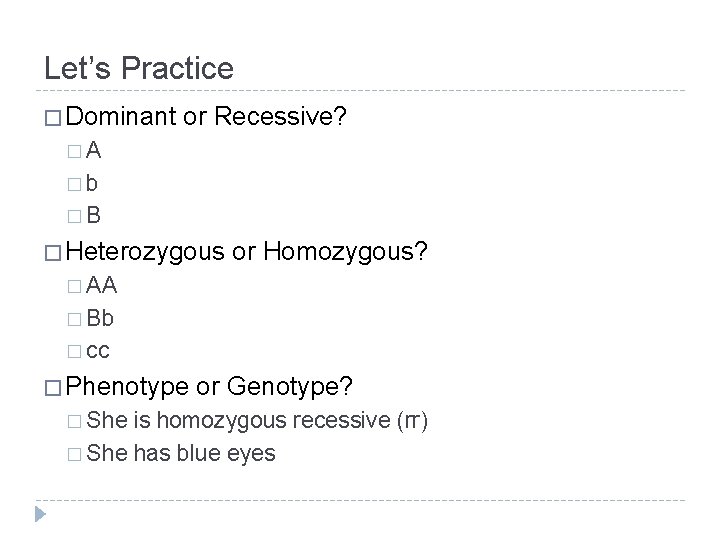720x540 pixels.
Task: Click the blue arrow shape at bottom-left
Action: point(40,513)
